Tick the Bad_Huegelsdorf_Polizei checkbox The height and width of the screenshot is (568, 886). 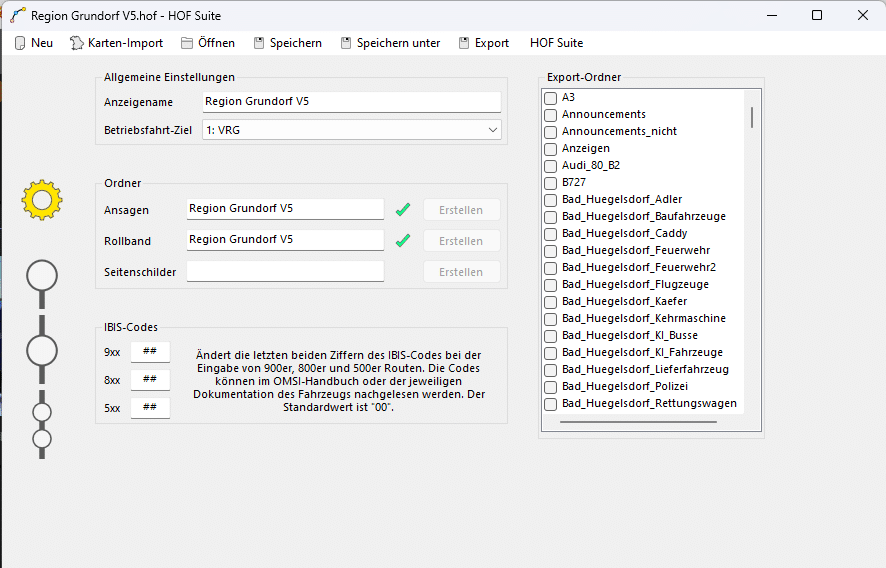[550, 387]
